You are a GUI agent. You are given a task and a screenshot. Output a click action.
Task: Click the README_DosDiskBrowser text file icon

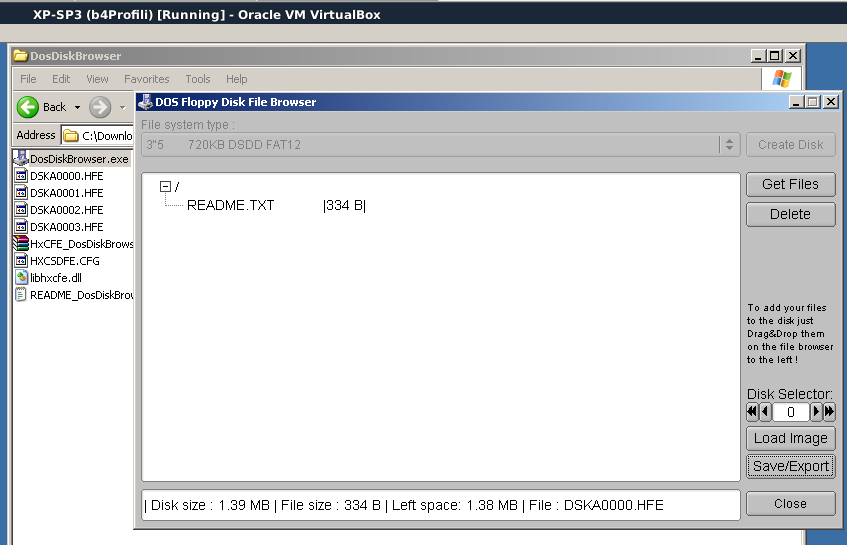click(21, 294)
